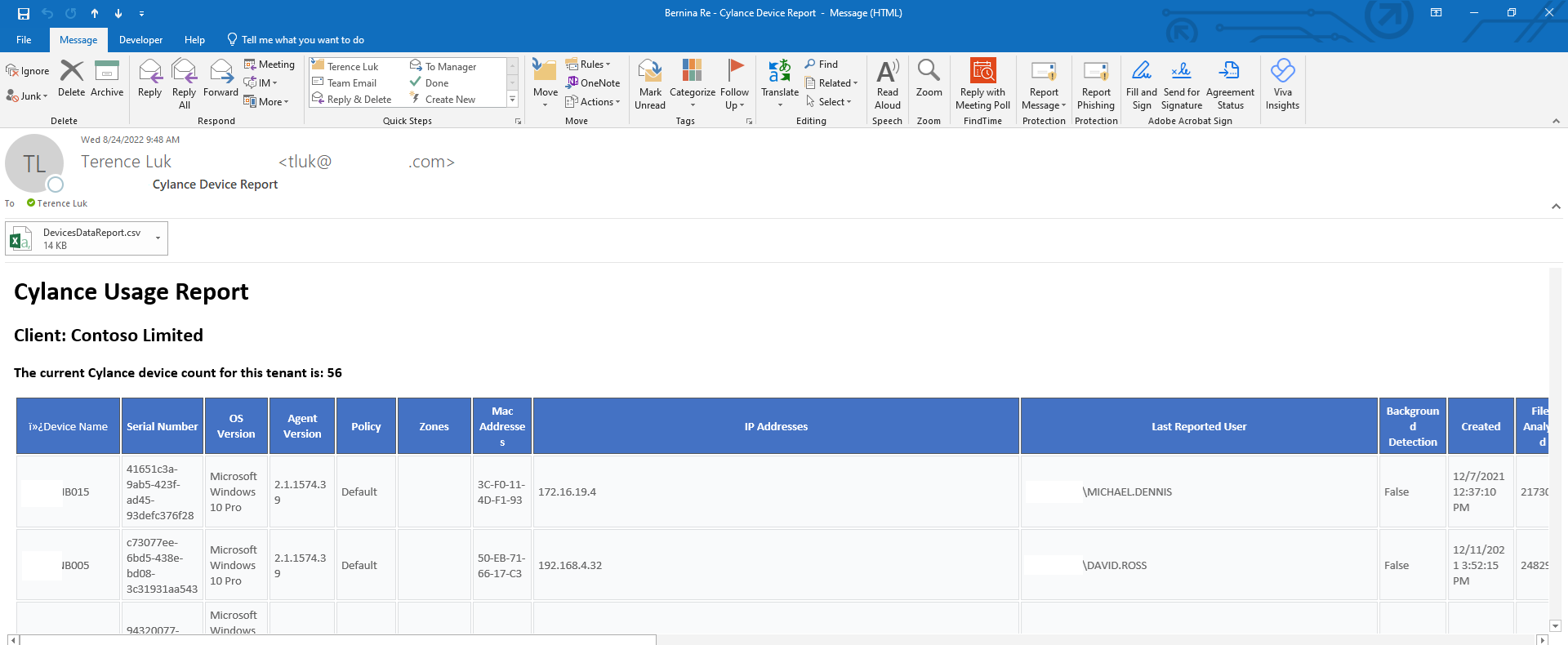Viewport: 1568px width, 645px height.
Task: Click Report Phishing
Action: point(1096,84)
